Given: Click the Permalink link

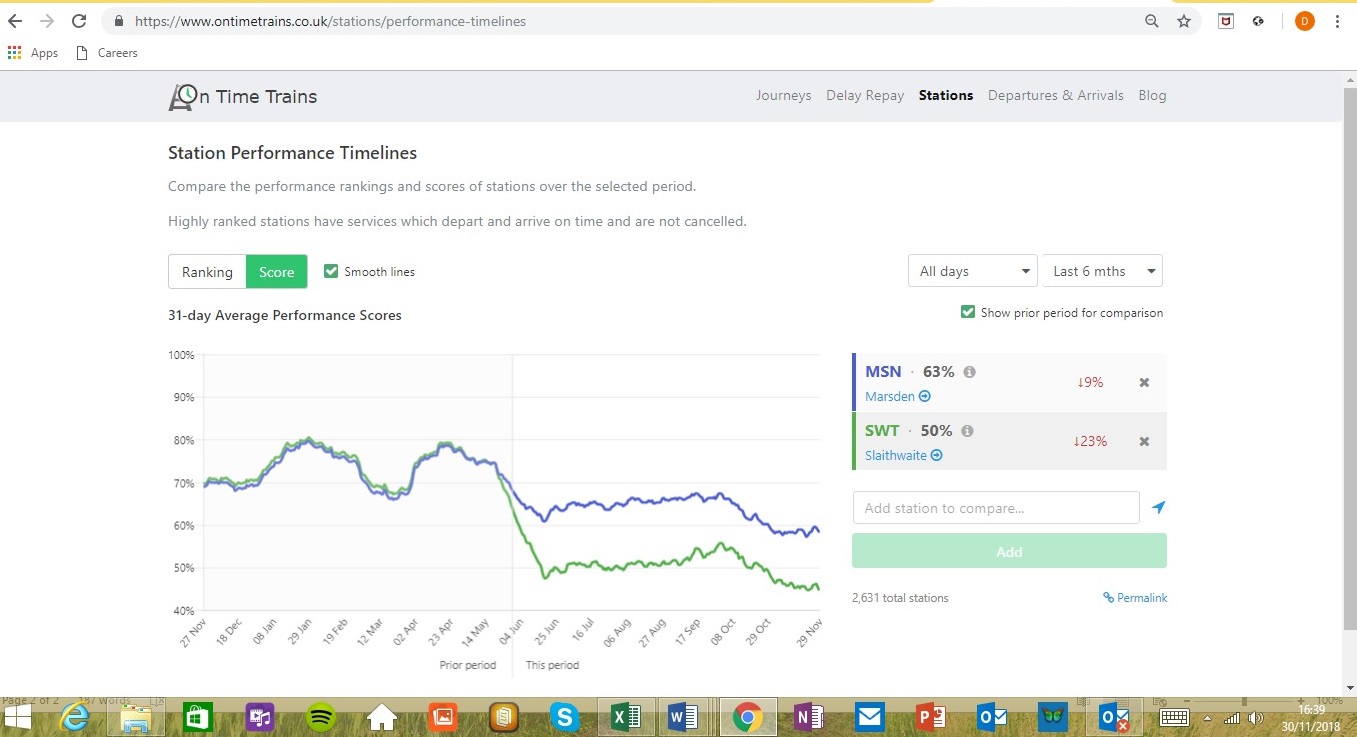Looking at the screenshot, I should click(x=1135, y=598).
